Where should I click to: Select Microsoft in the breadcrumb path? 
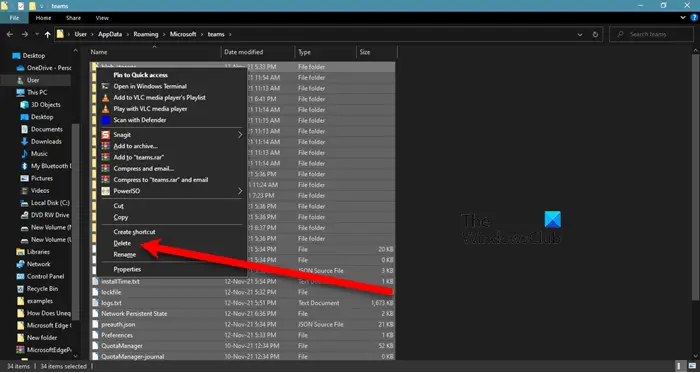(x=183, y=34)
